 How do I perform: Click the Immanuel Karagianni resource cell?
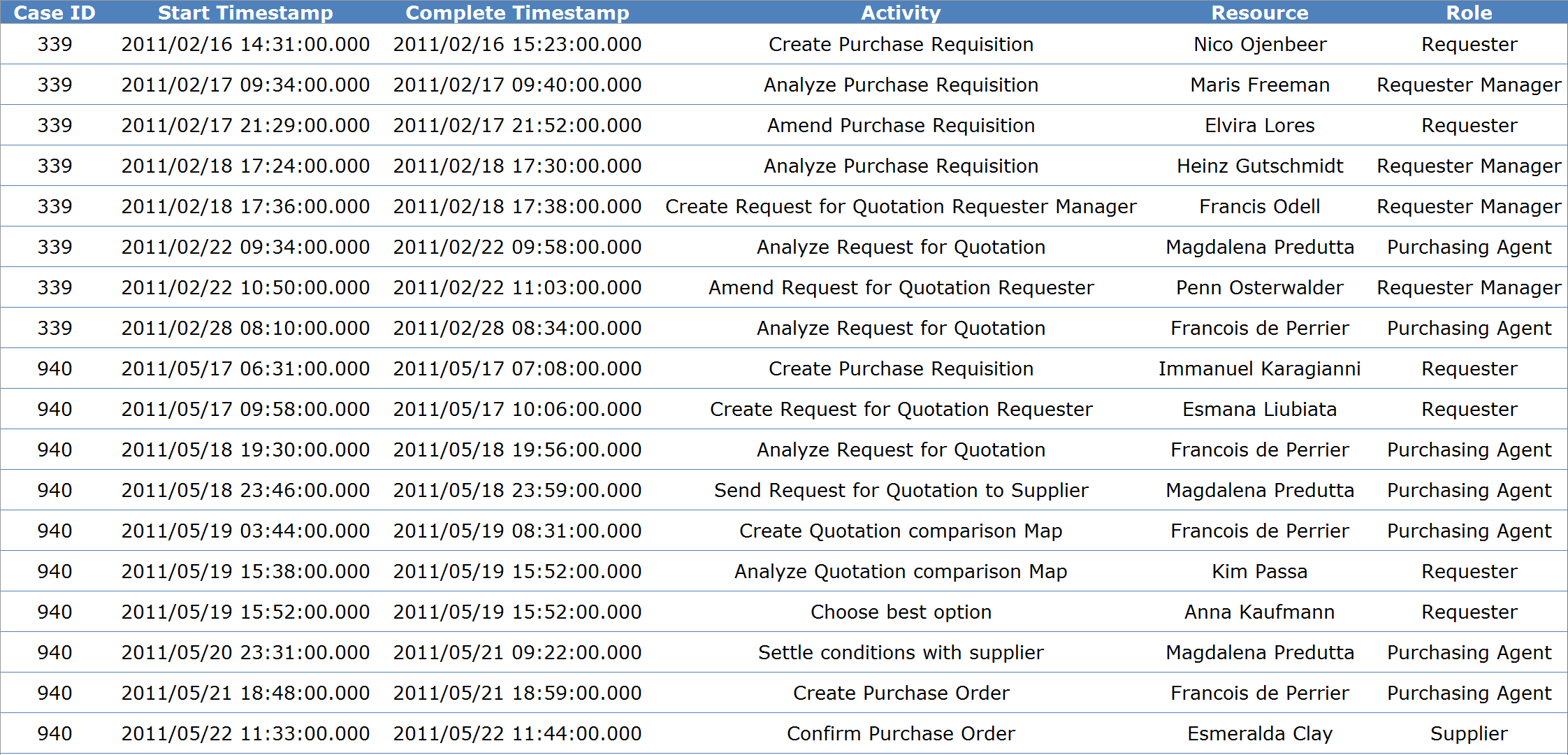tap(1259, 368)
